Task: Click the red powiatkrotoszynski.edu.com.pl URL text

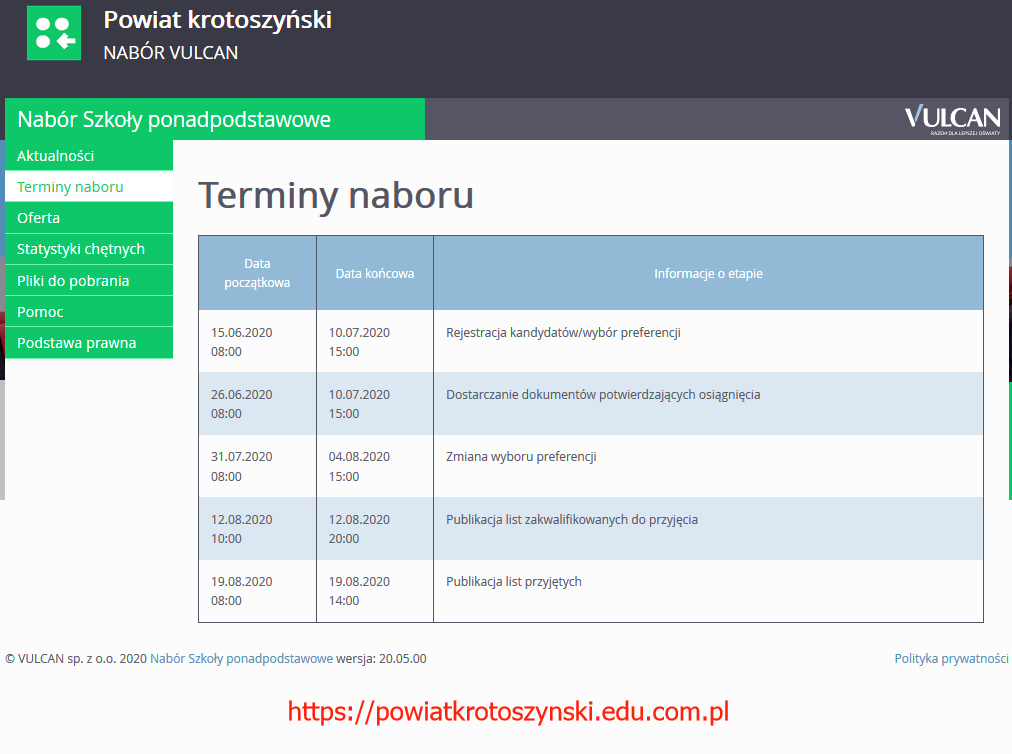Action: (x=508, y=711)
